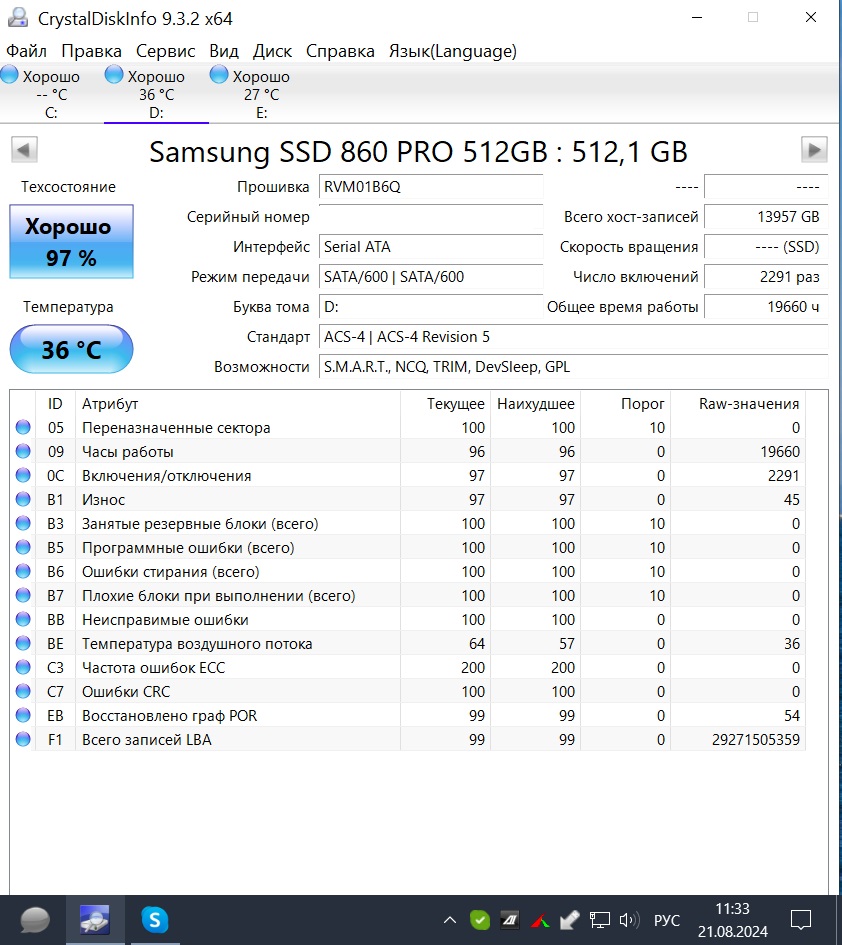
Task: Click status icon of row 09 Часы работы
Action: (23, 451)
